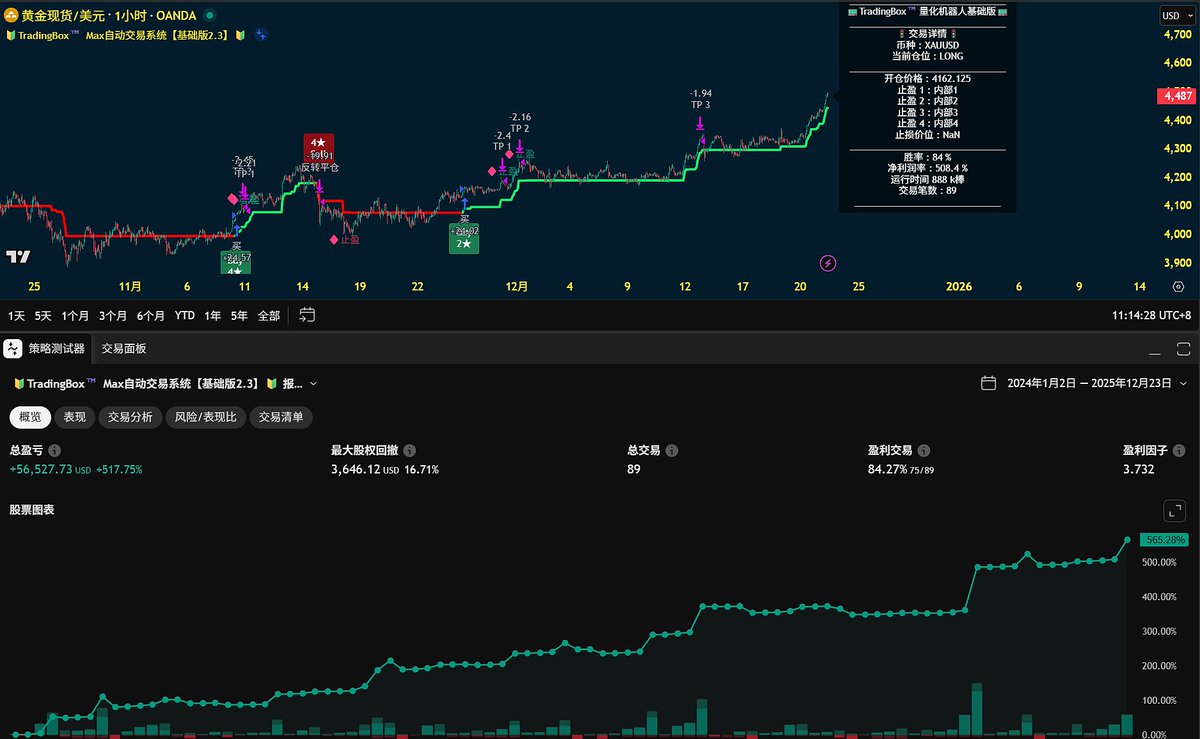
Task: Click the TP 3 arrow marker
Action: 700,123
